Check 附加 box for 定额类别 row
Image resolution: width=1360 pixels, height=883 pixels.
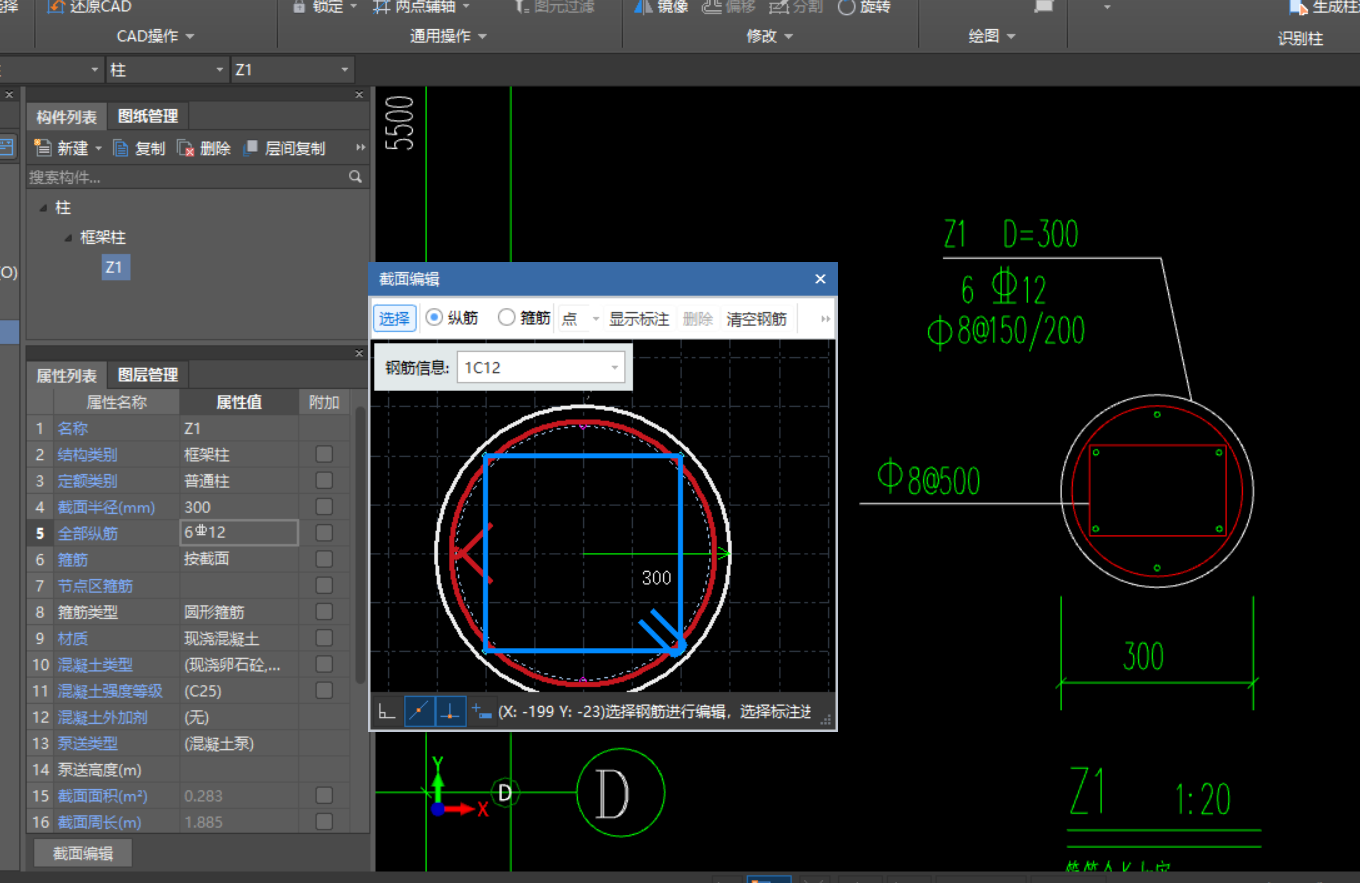tap(324, 480)
